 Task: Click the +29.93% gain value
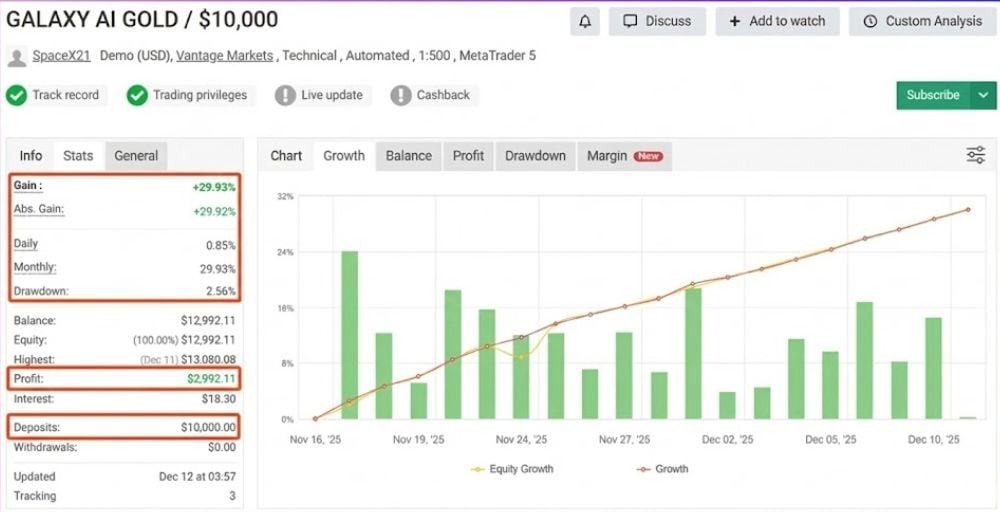point(214,187)
